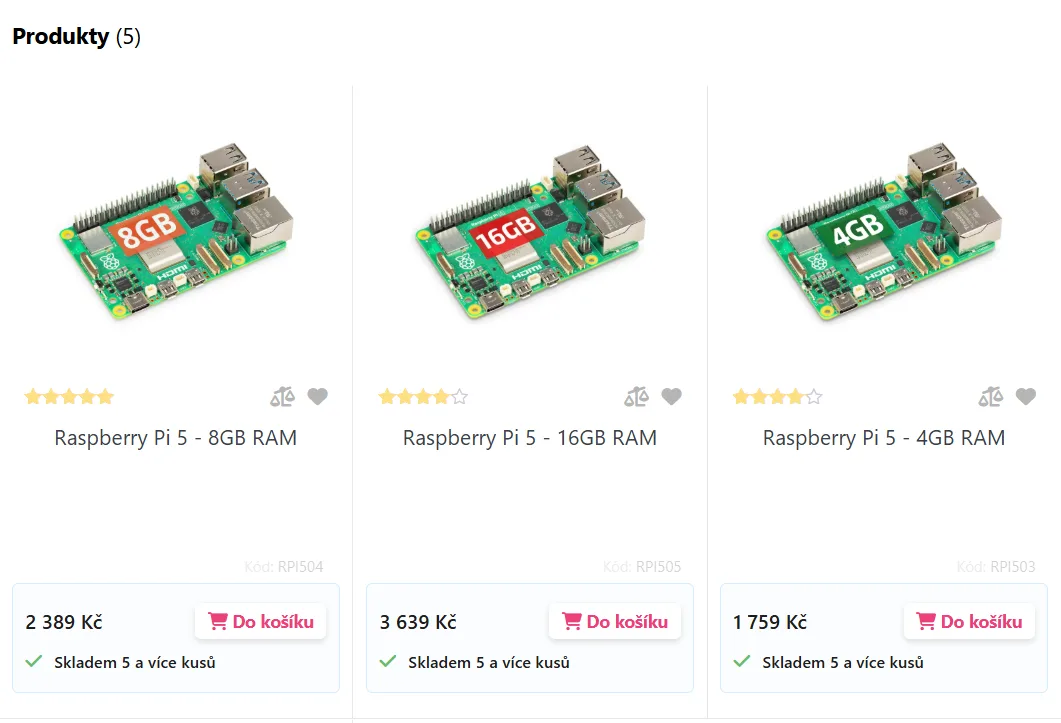
Task: Favorite the Raspberry Pi 5 16GB with heart
Action: [x=671, y=397]
